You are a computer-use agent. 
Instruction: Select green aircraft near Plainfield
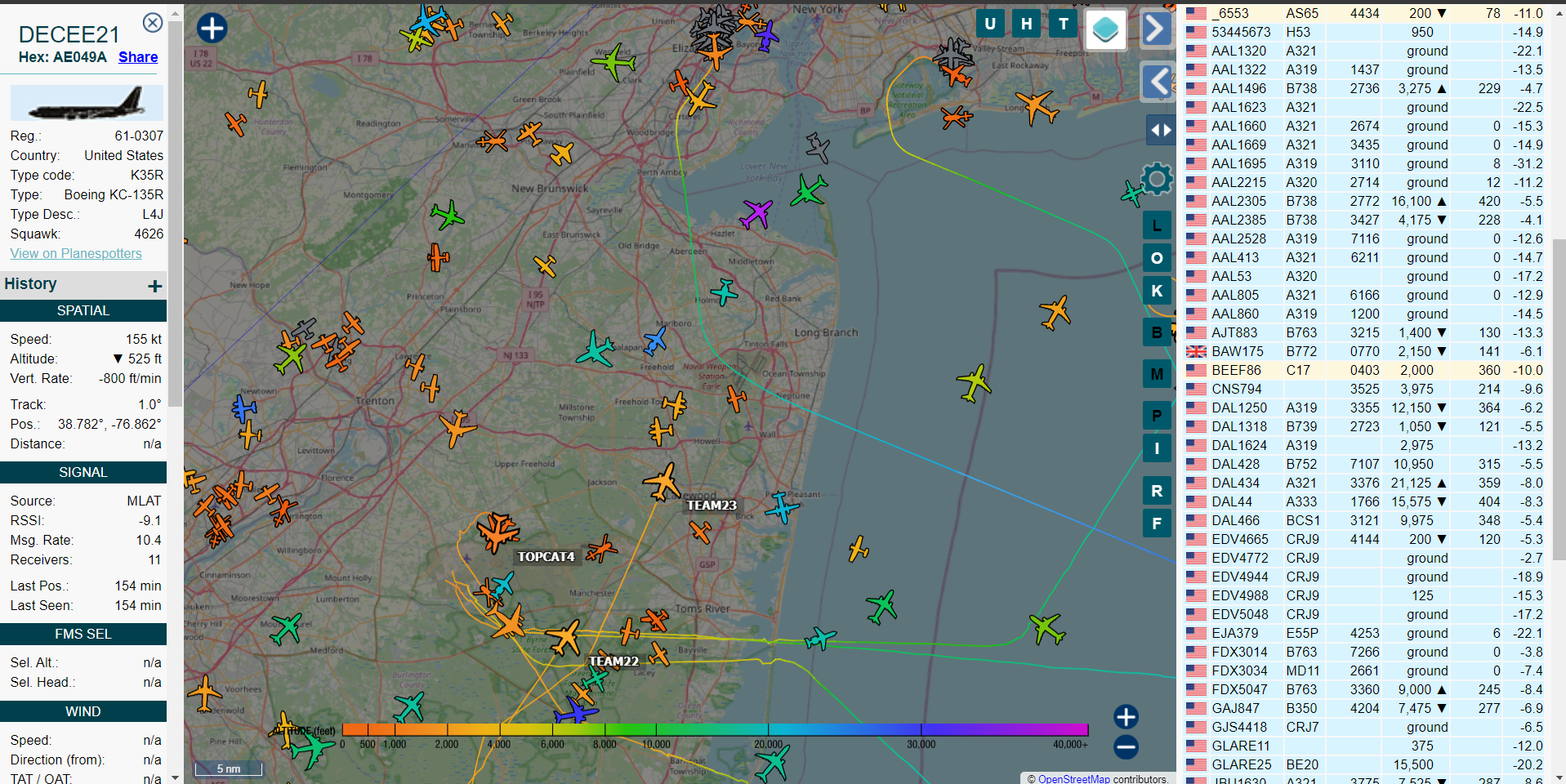(x=613, y=61)
